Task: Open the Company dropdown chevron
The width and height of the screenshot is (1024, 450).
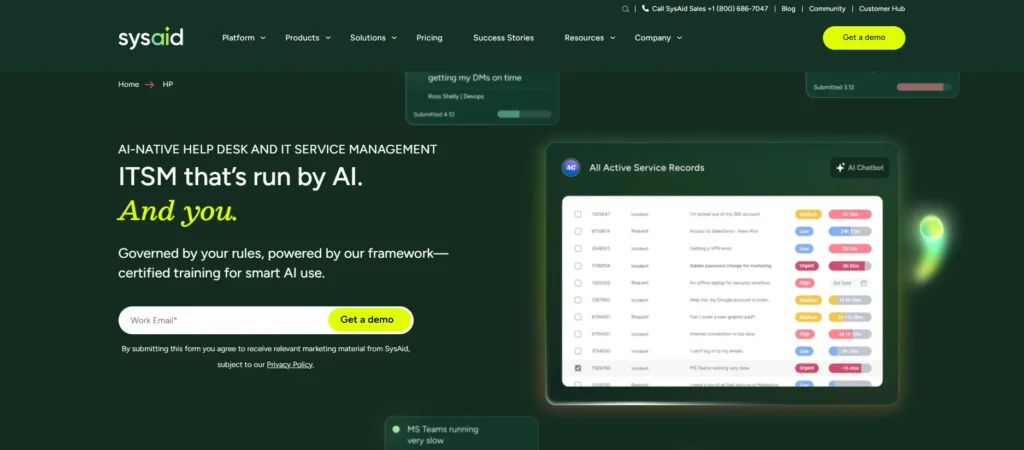Action: (x=679, y=38)
